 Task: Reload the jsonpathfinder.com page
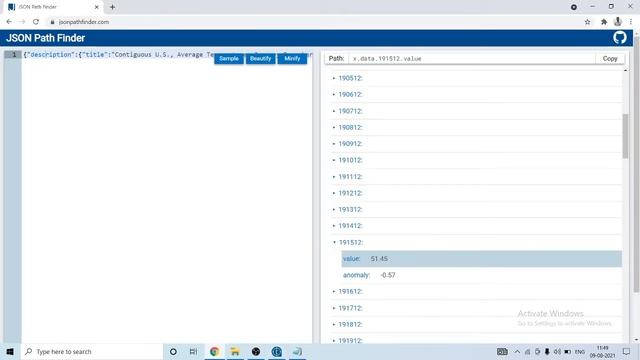coord(36,22)
